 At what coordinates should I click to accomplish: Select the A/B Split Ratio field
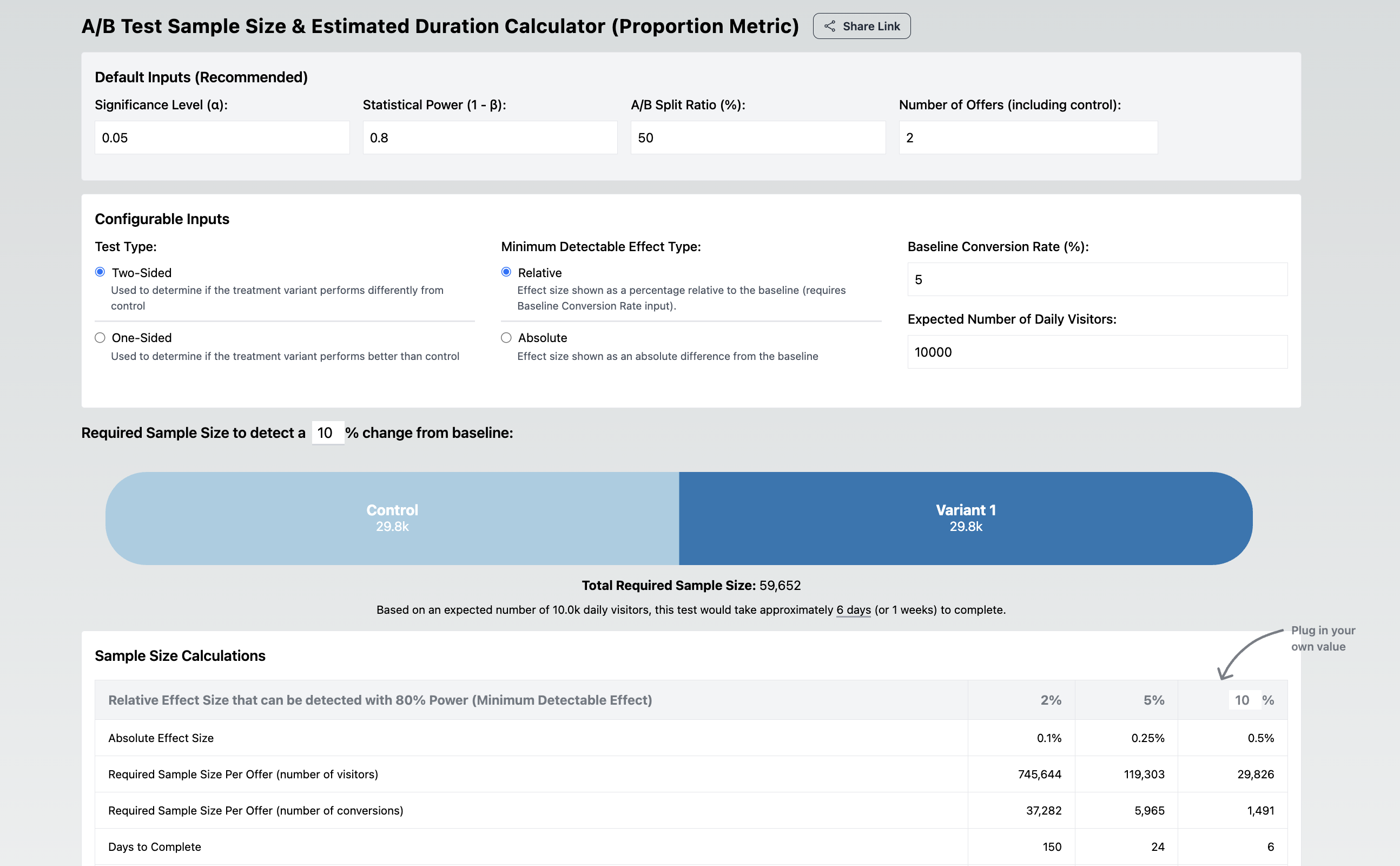[757, 137]
